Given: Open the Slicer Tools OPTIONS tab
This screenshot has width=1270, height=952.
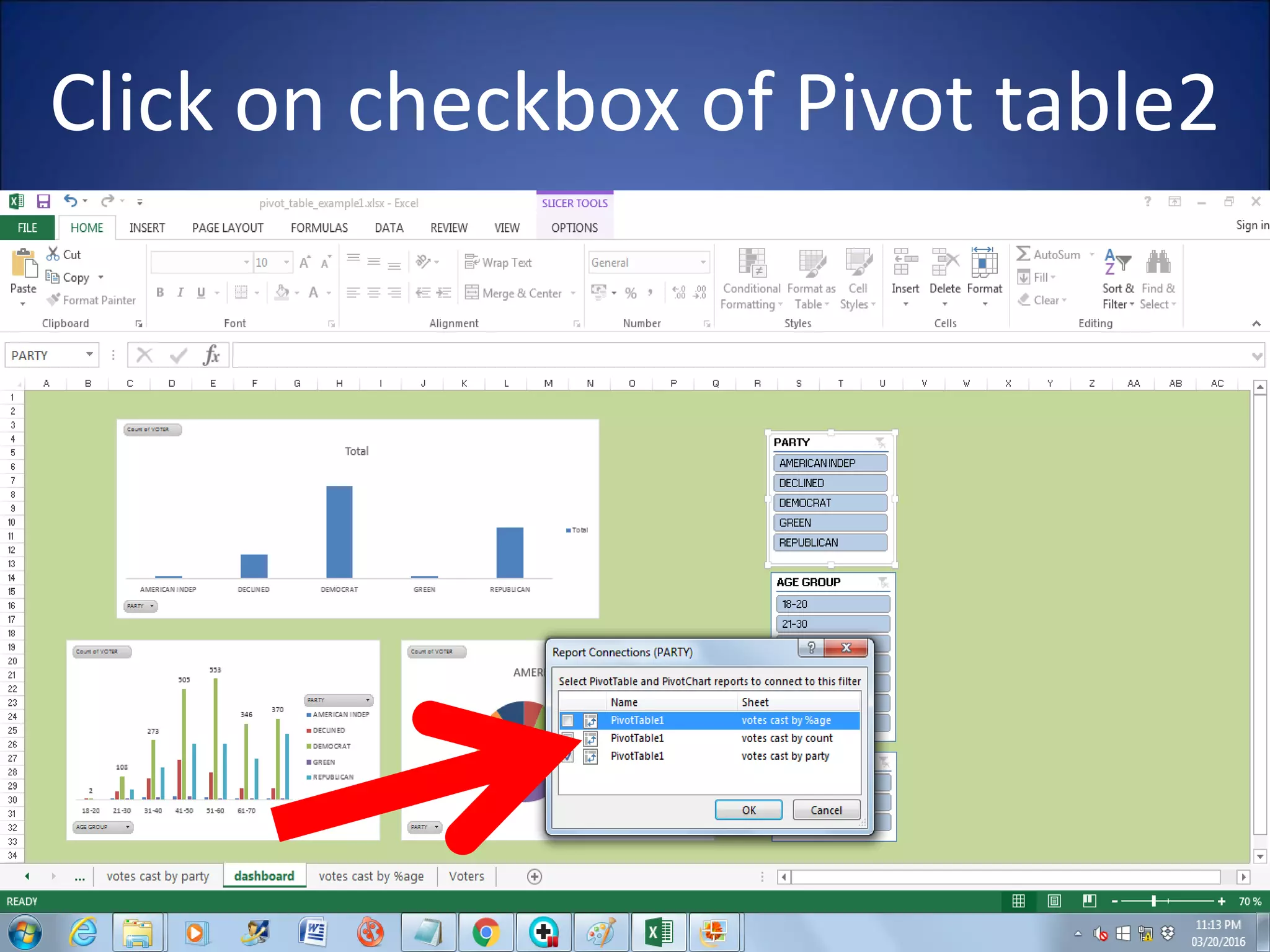Looking at the screenshot, I should [574, 227].
